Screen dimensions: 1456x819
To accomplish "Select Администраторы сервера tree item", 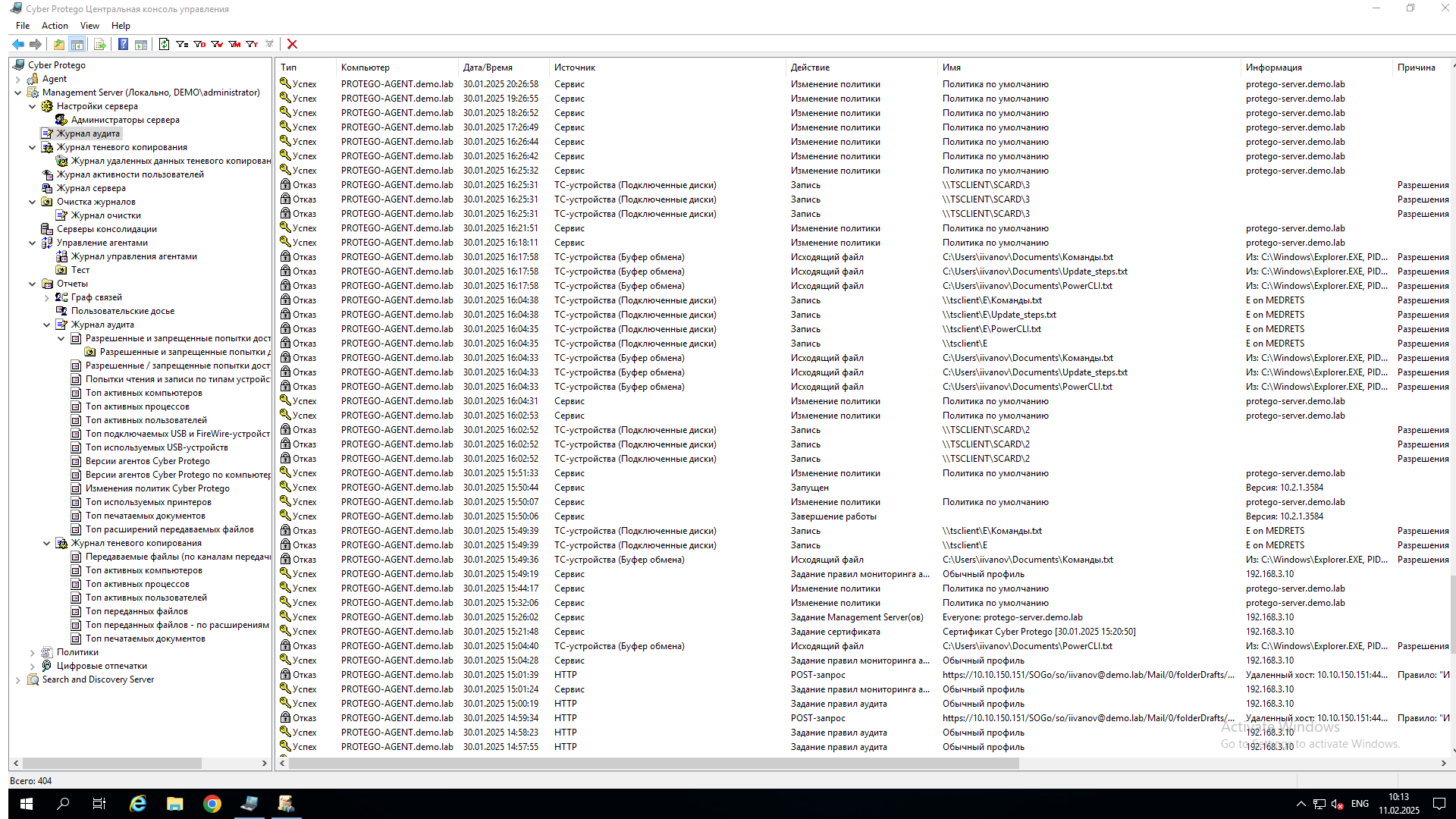I will pyautogui.click(x=125, y=120).
